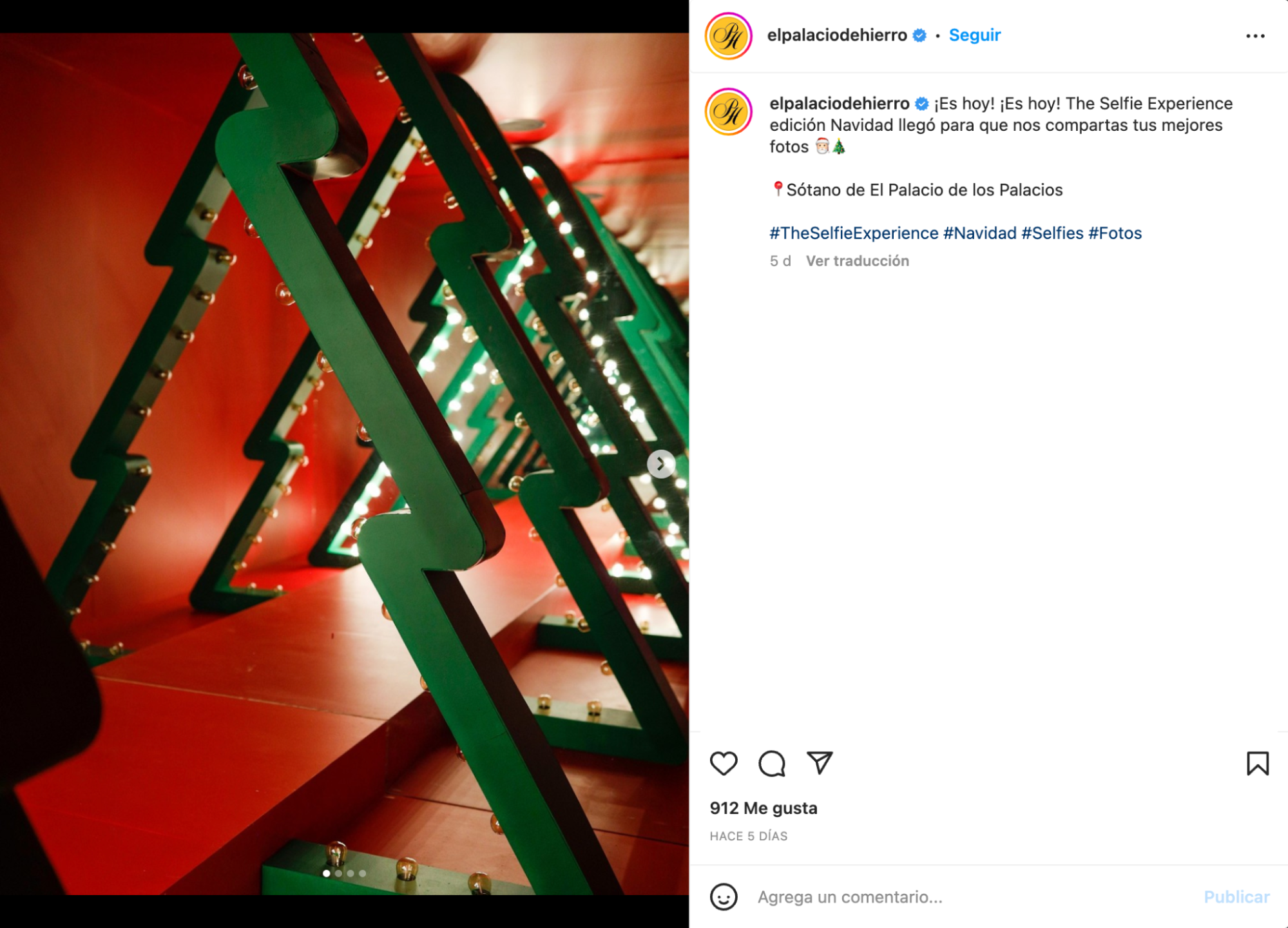The width and height of the screenshot is (1288, 928).
Task: Open the #Navidad hashtag
Action: pyautogui.click(x=979, y=233)
